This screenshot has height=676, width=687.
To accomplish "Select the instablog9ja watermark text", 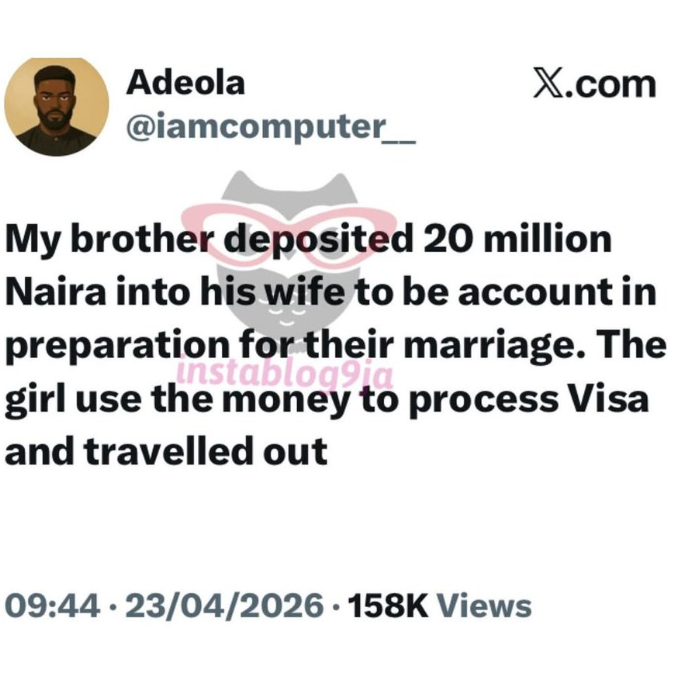I will [x=285, y=377].
